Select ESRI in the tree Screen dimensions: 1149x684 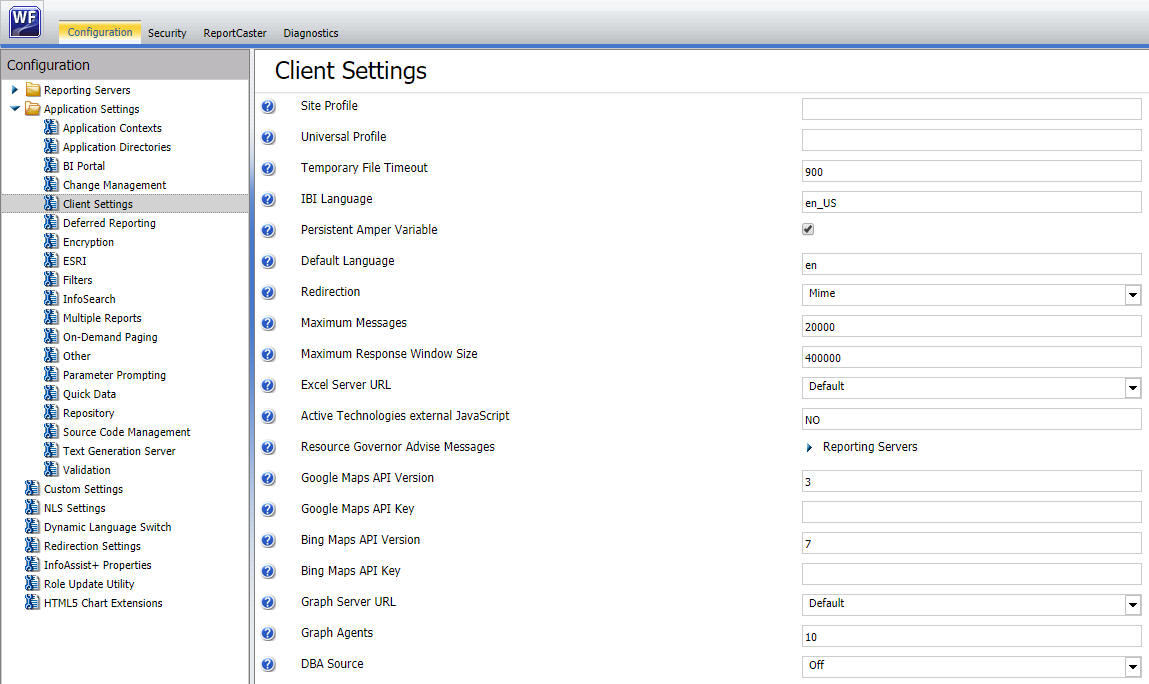[75, 261]
